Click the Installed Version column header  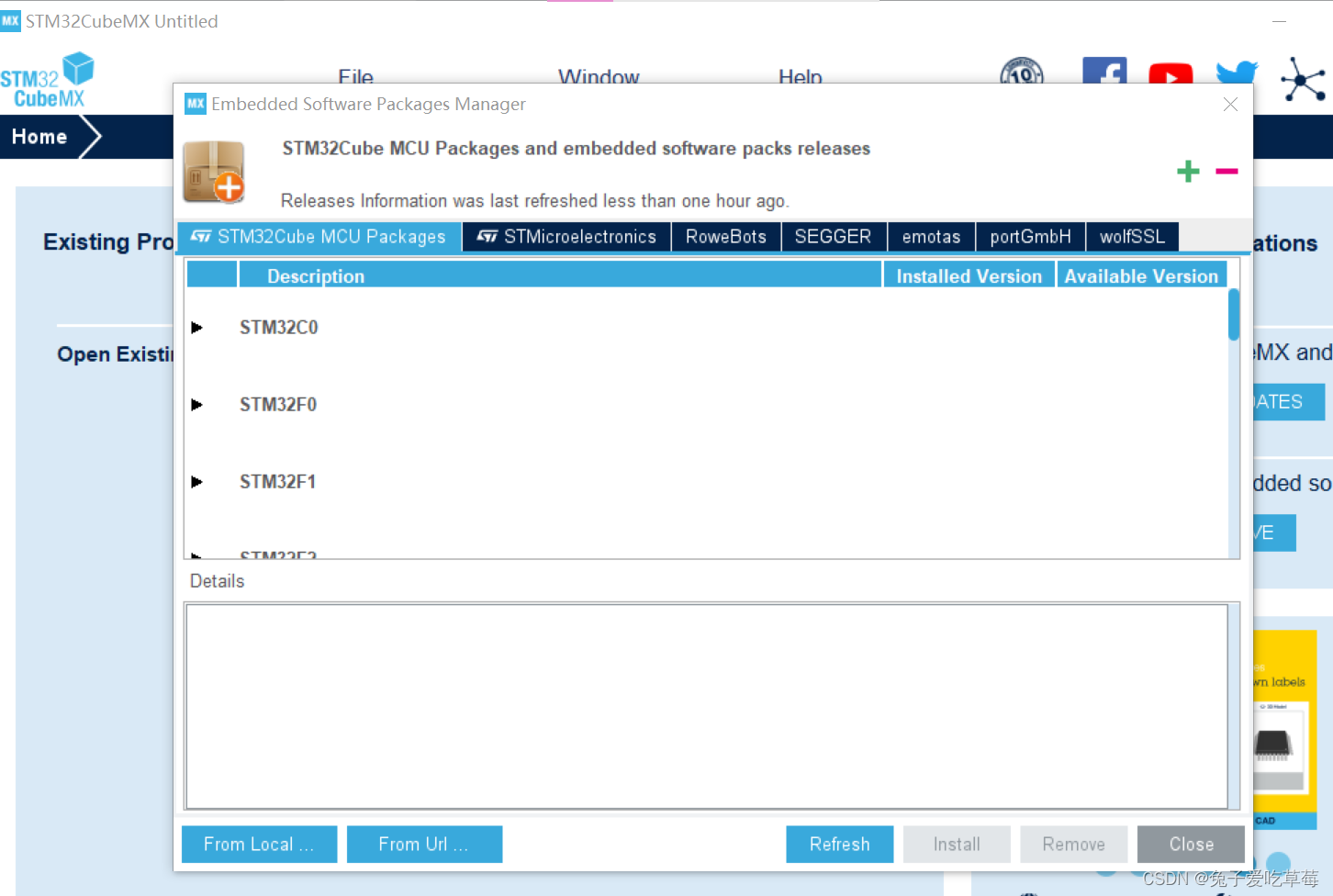969,275
